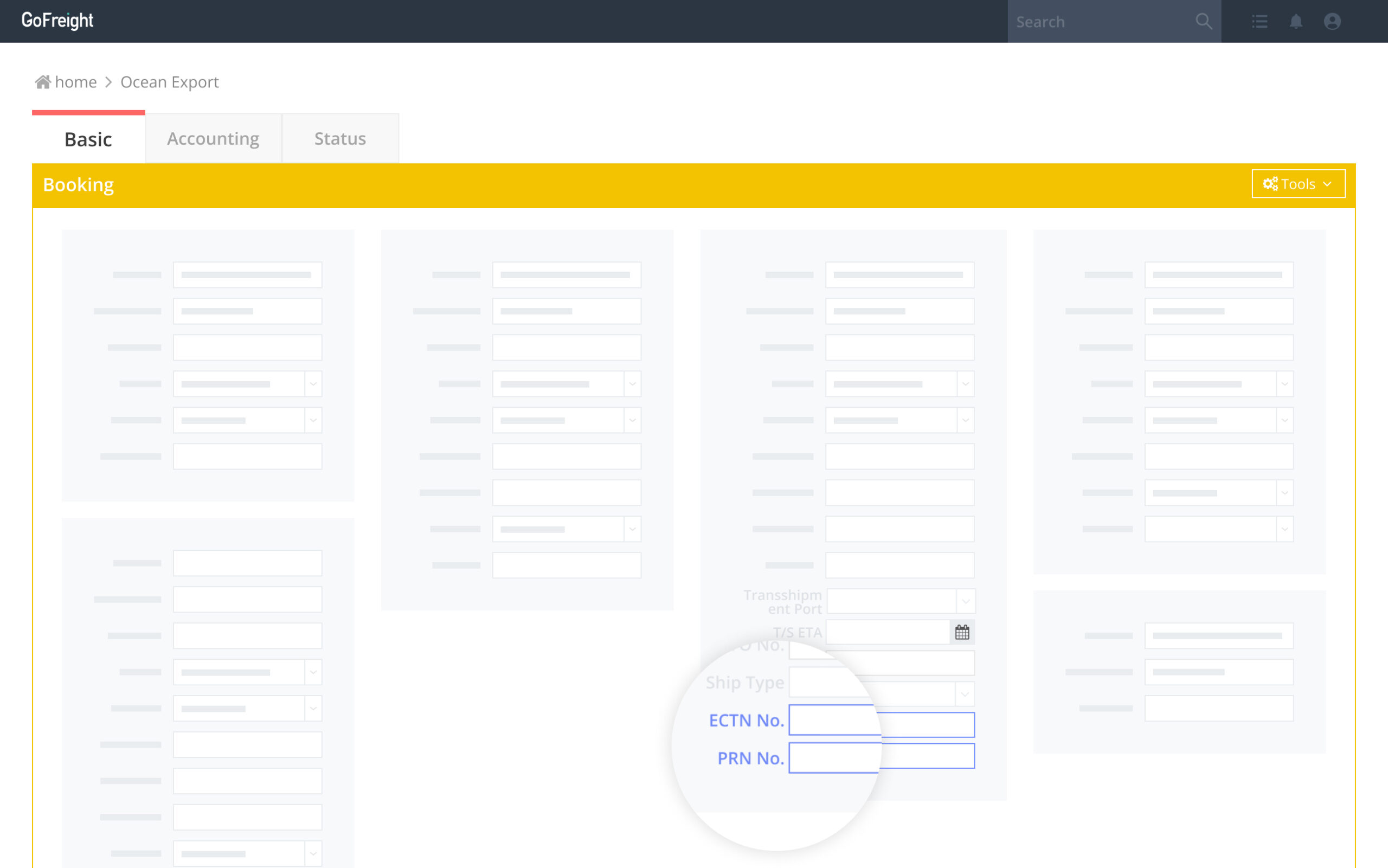Click the user account profile icon

coord(1332,21)
